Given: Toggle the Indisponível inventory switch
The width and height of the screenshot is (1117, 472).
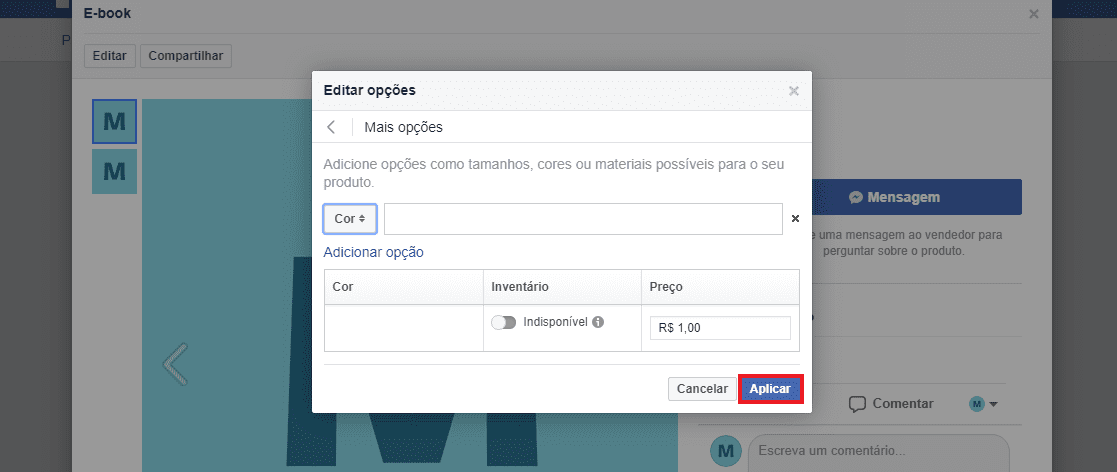Looking at the screenshot, I should 504,322.
